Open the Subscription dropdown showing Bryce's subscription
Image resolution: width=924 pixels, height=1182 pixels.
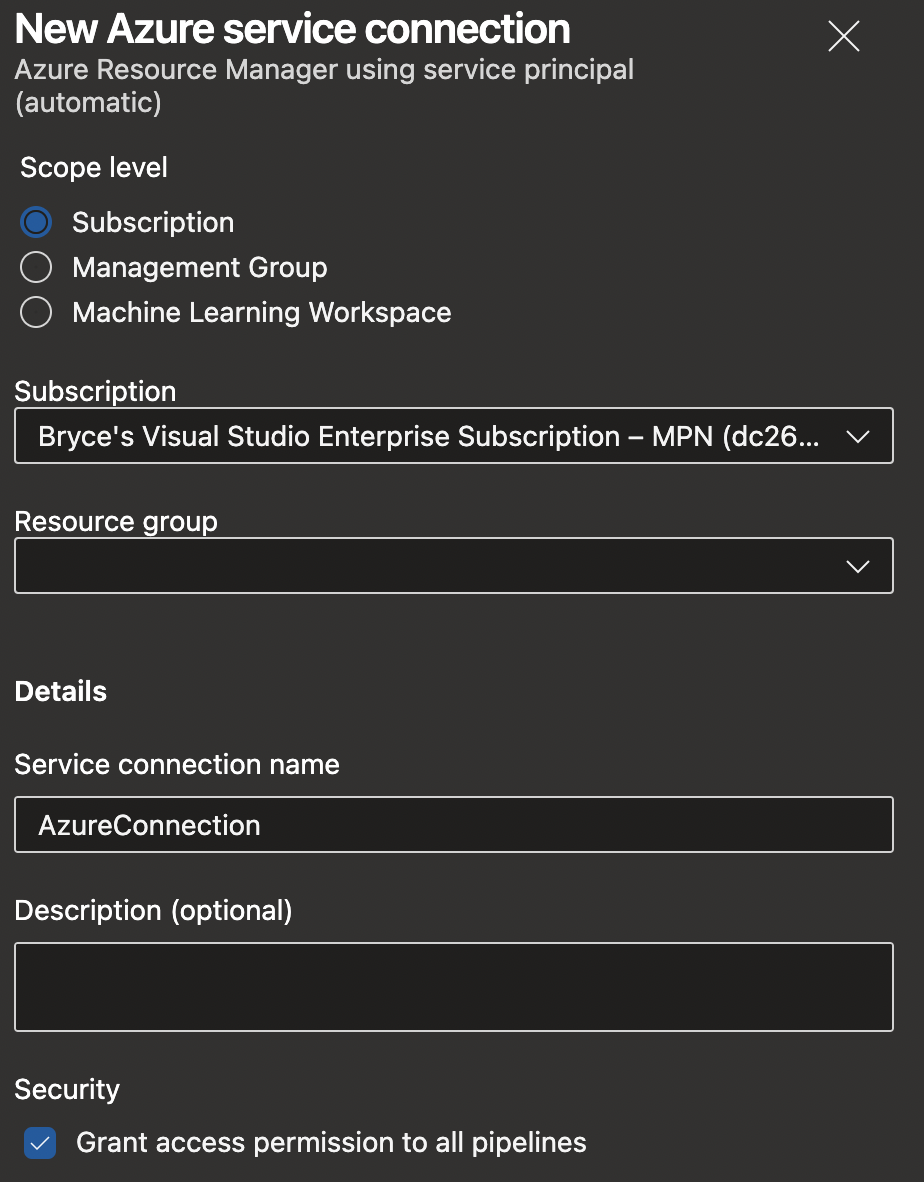pos(430,436)
